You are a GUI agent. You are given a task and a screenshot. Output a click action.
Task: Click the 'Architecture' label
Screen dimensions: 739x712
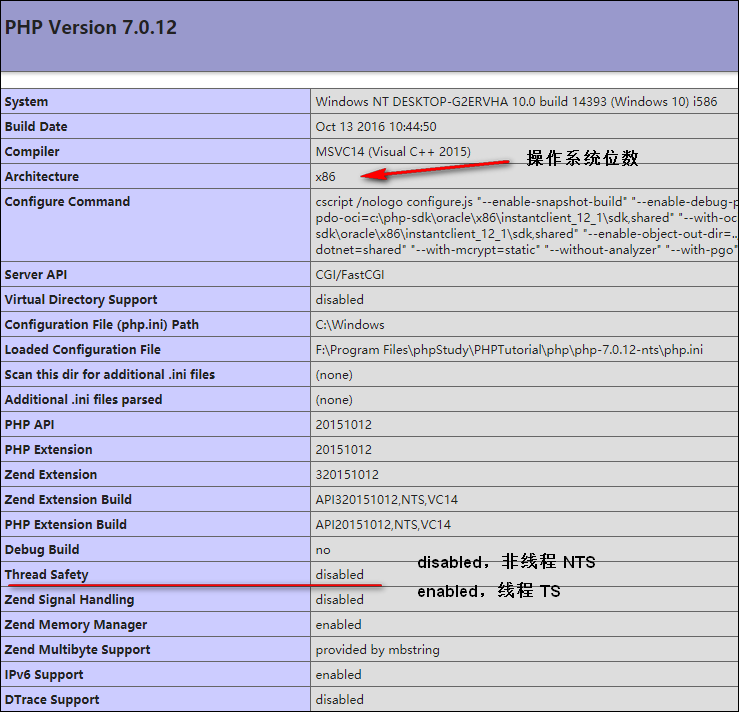pos(42,177)
